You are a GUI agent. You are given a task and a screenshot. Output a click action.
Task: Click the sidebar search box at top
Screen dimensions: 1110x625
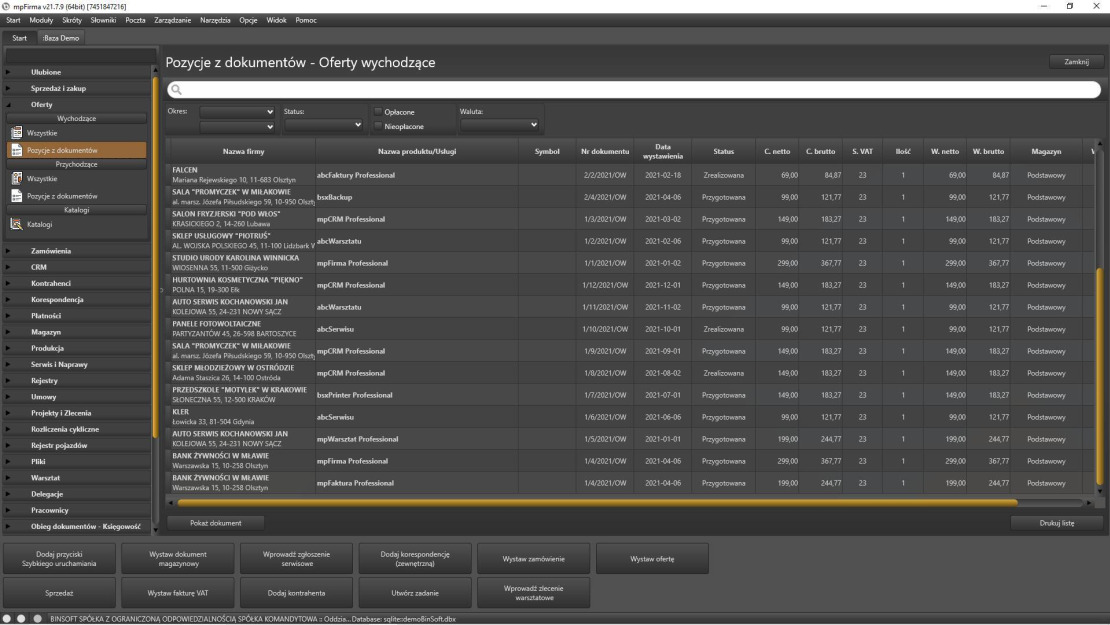tap(81, 55)
